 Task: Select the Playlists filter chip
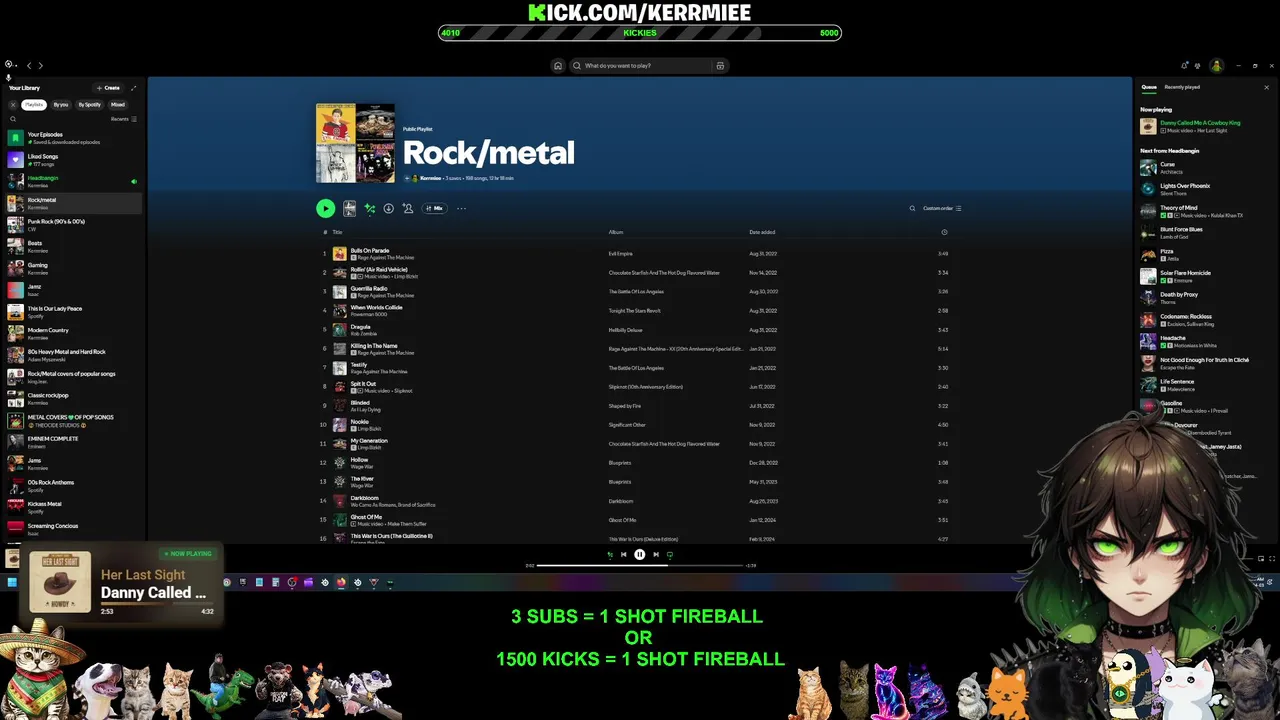[34, 104]
